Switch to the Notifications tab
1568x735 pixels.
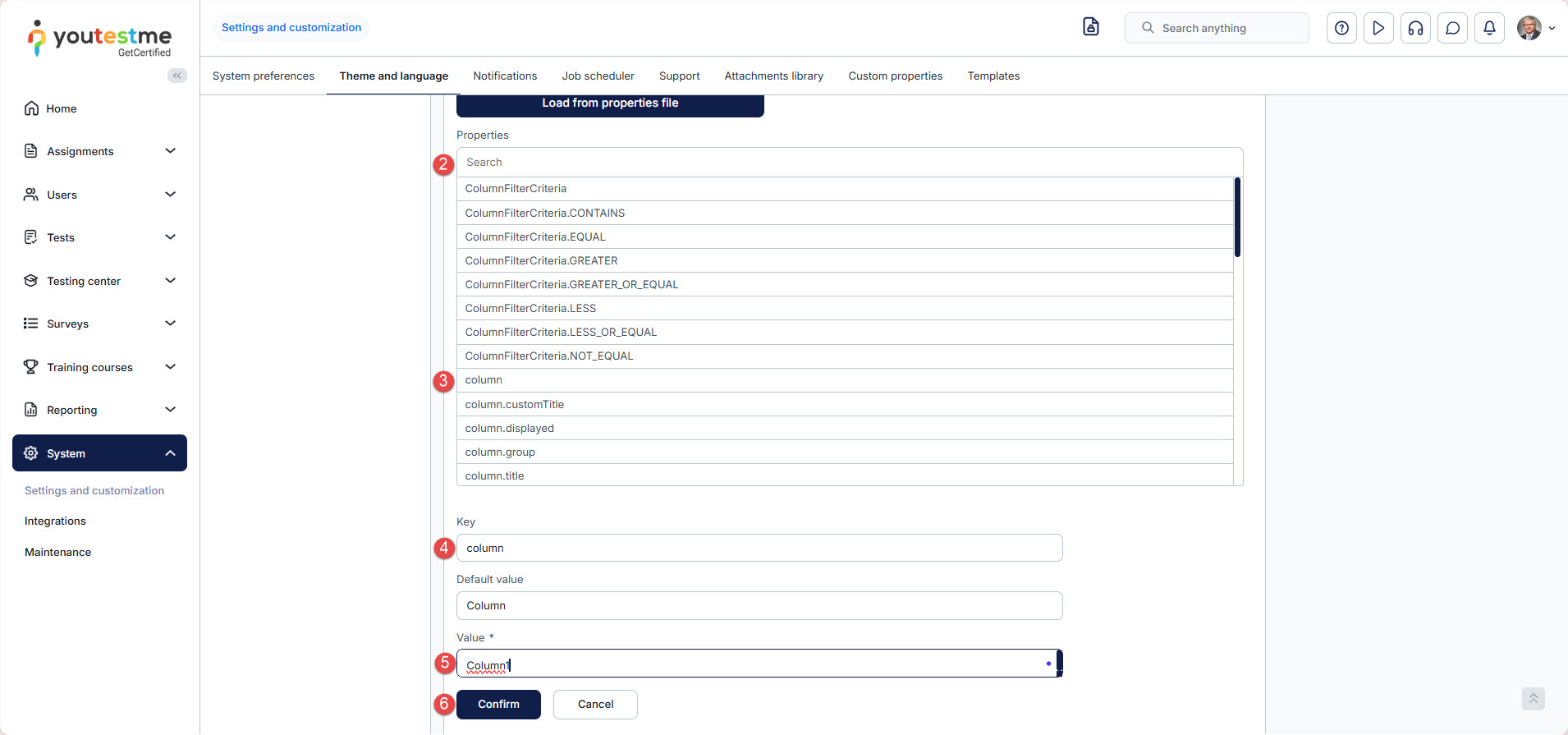click(505, 76)
